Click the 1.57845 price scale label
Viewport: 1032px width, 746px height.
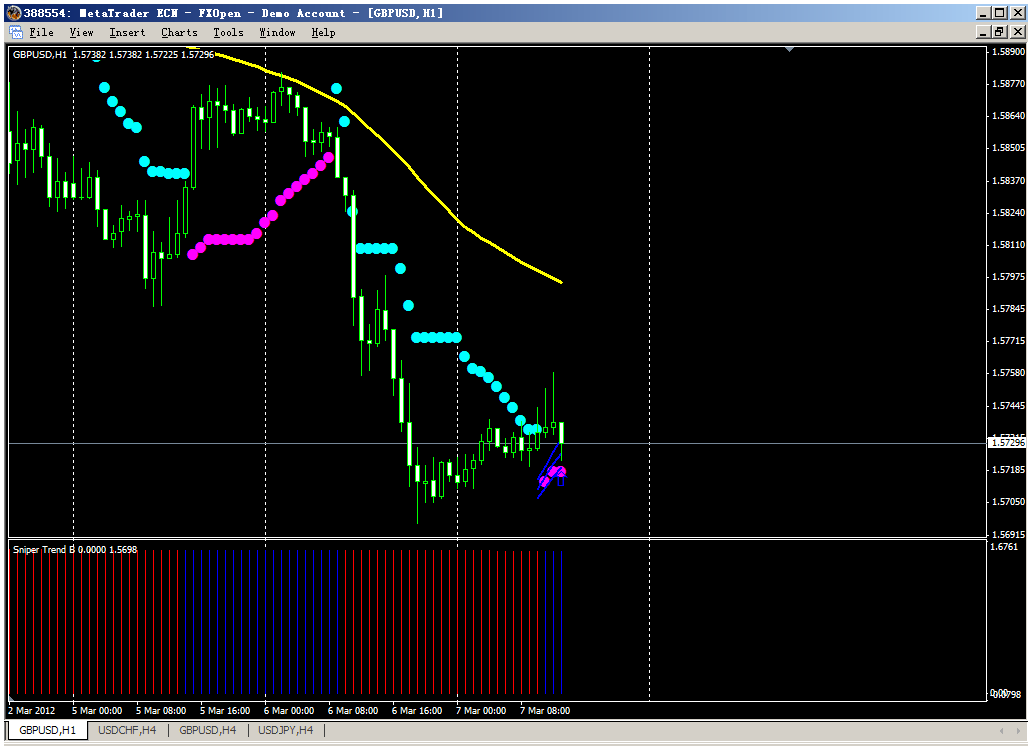1008,309
